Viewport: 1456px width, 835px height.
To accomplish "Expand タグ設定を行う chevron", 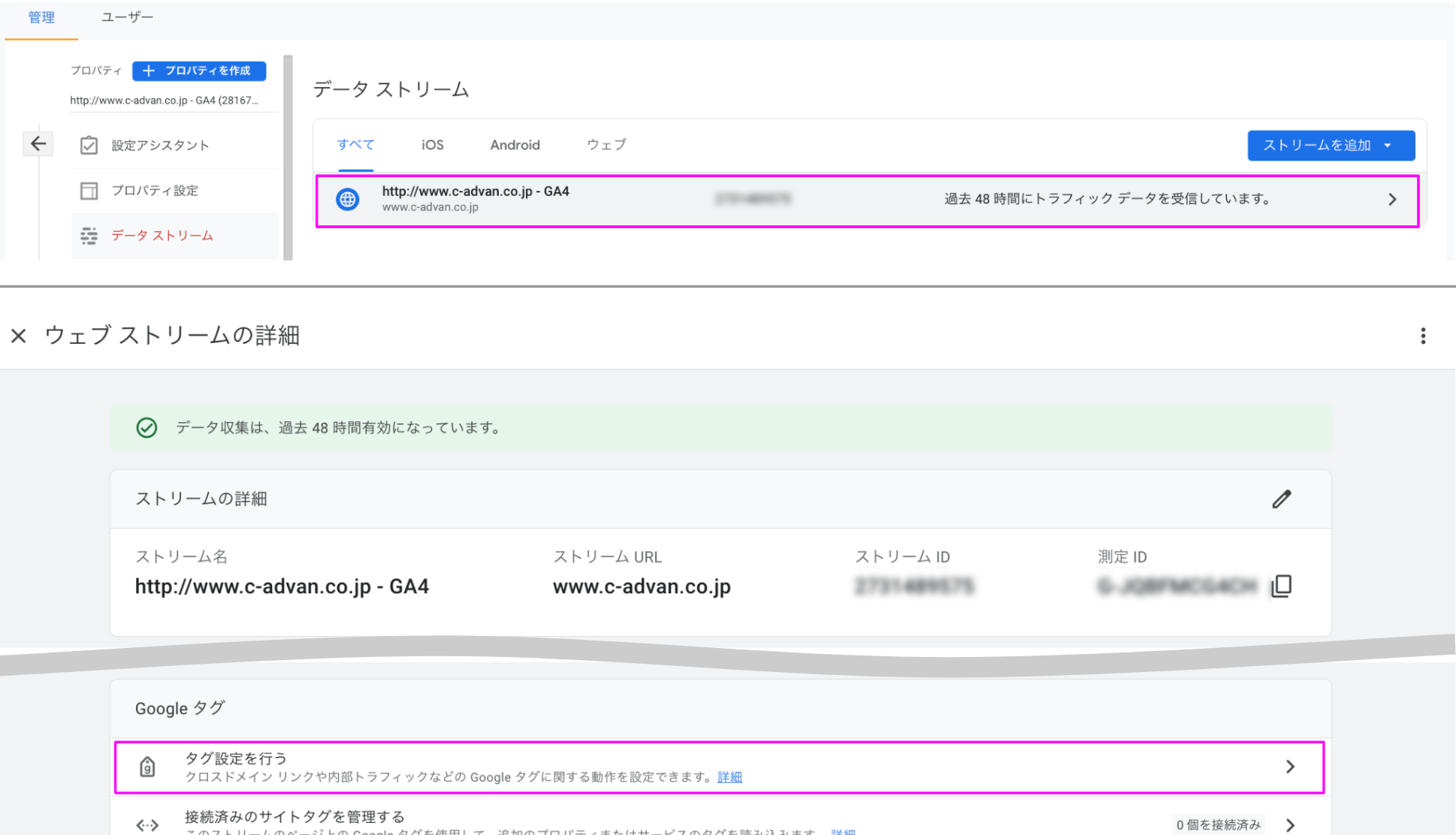I will (1290, 767).
